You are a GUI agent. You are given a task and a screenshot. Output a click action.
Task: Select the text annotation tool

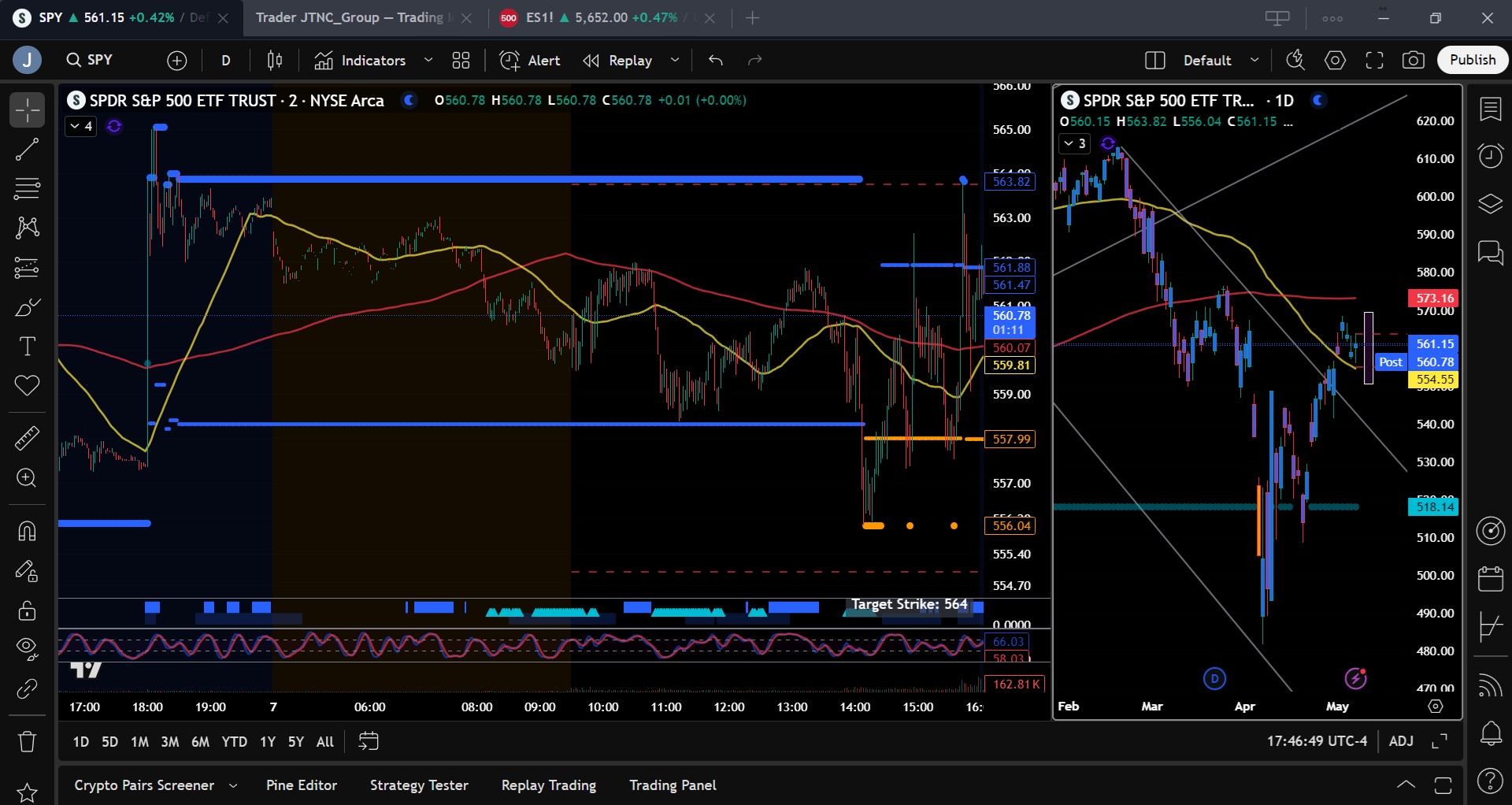point(27,347)
